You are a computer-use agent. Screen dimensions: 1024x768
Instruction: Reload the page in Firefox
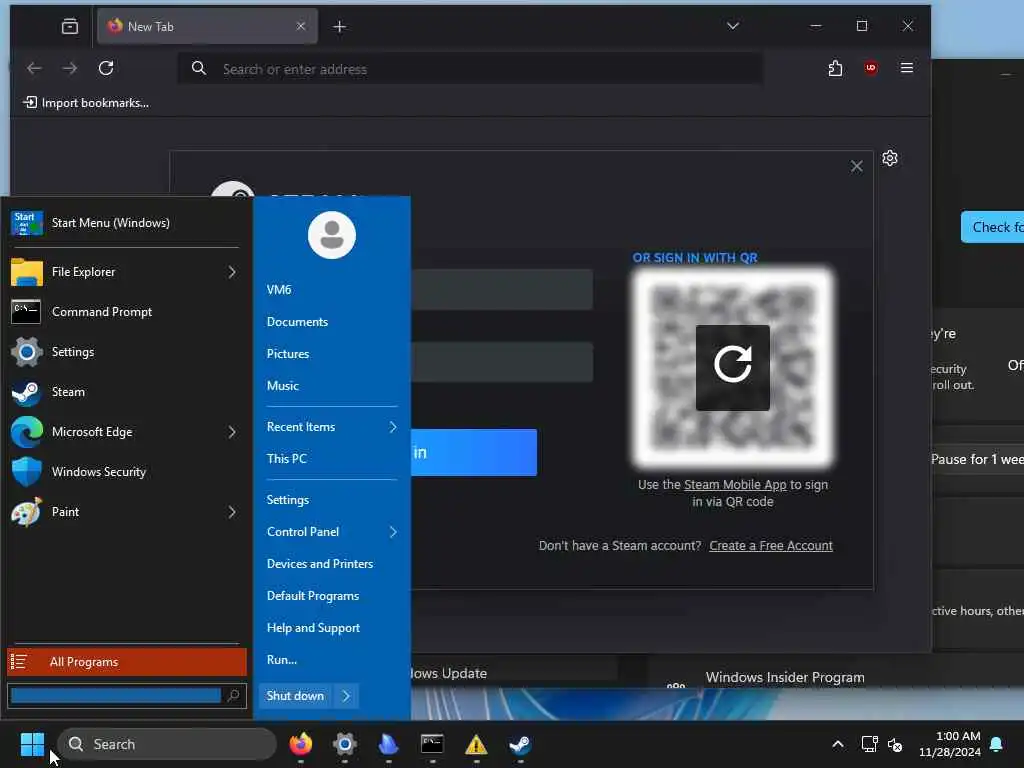coord(106,68)
